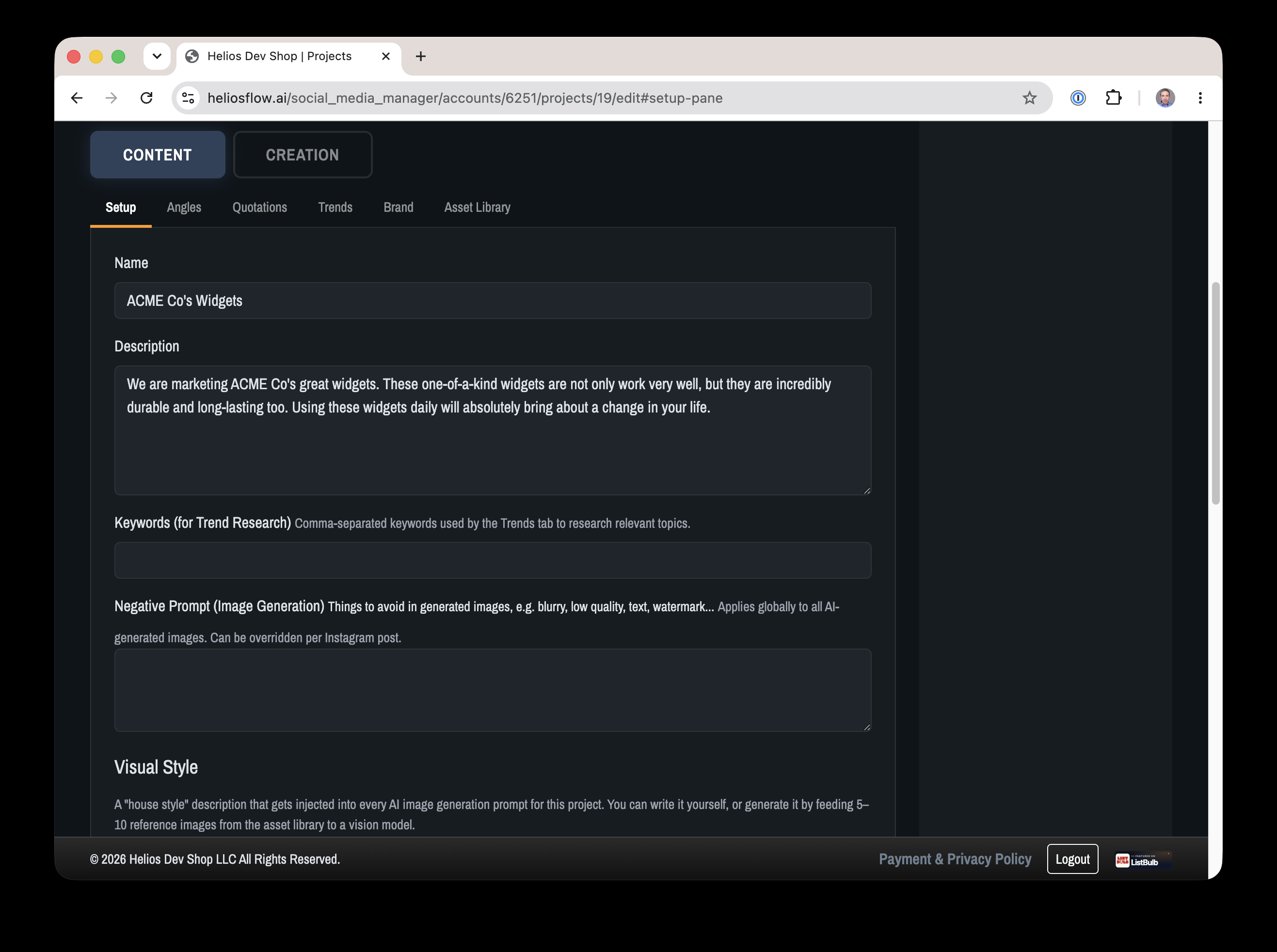Image resolution: width=1277 pixels, height=952 pixels.
Task: Open Payment & Privacy Policy link
Action: pos(955,859)
